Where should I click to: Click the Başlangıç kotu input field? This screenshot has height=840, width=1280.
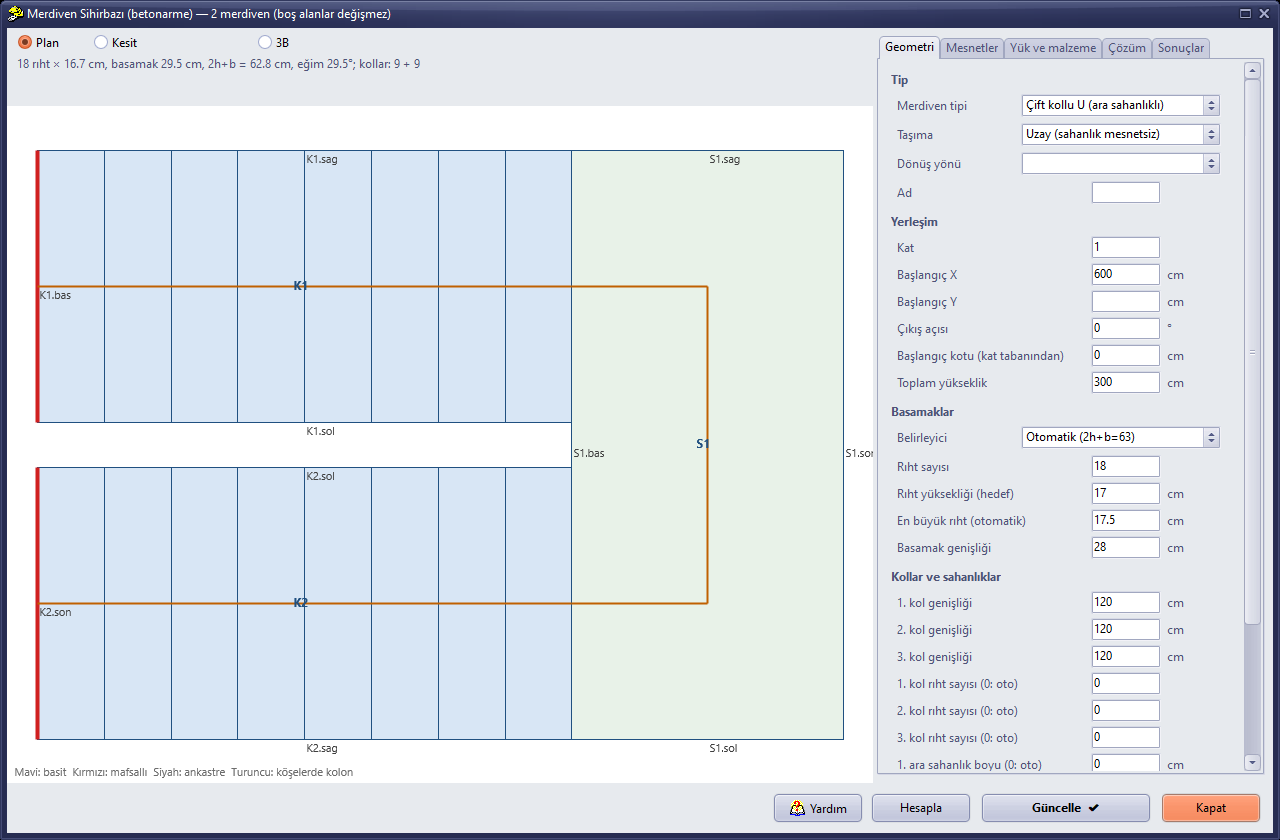coord(1126,355)
